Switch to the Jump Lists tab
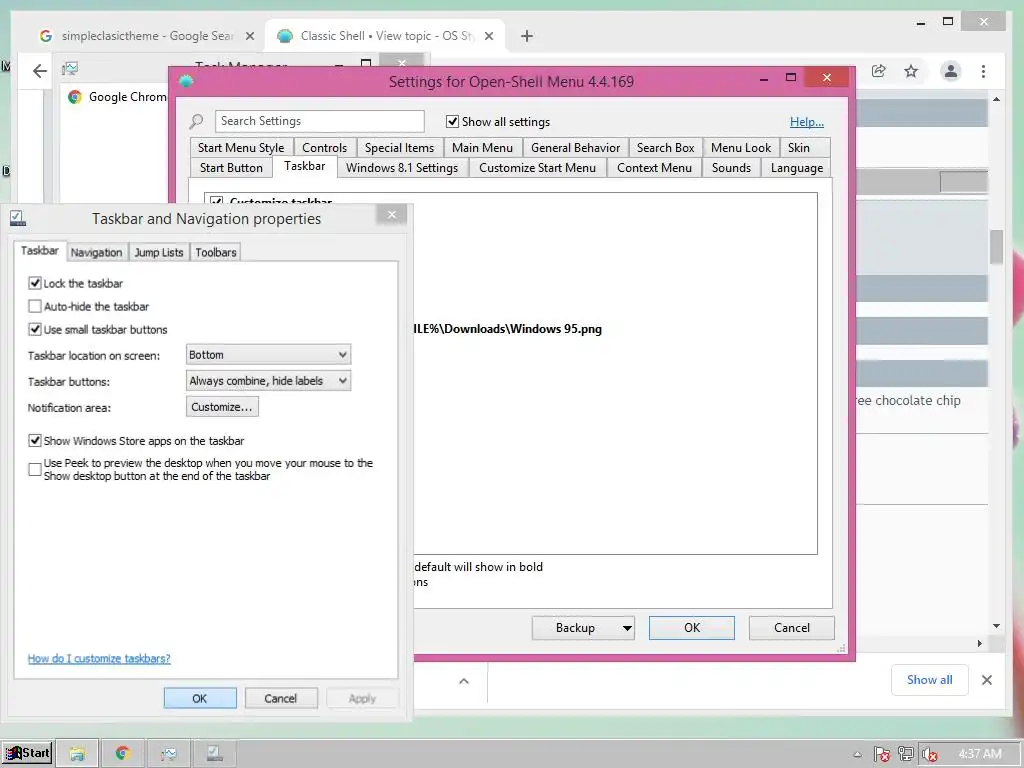 158,252
